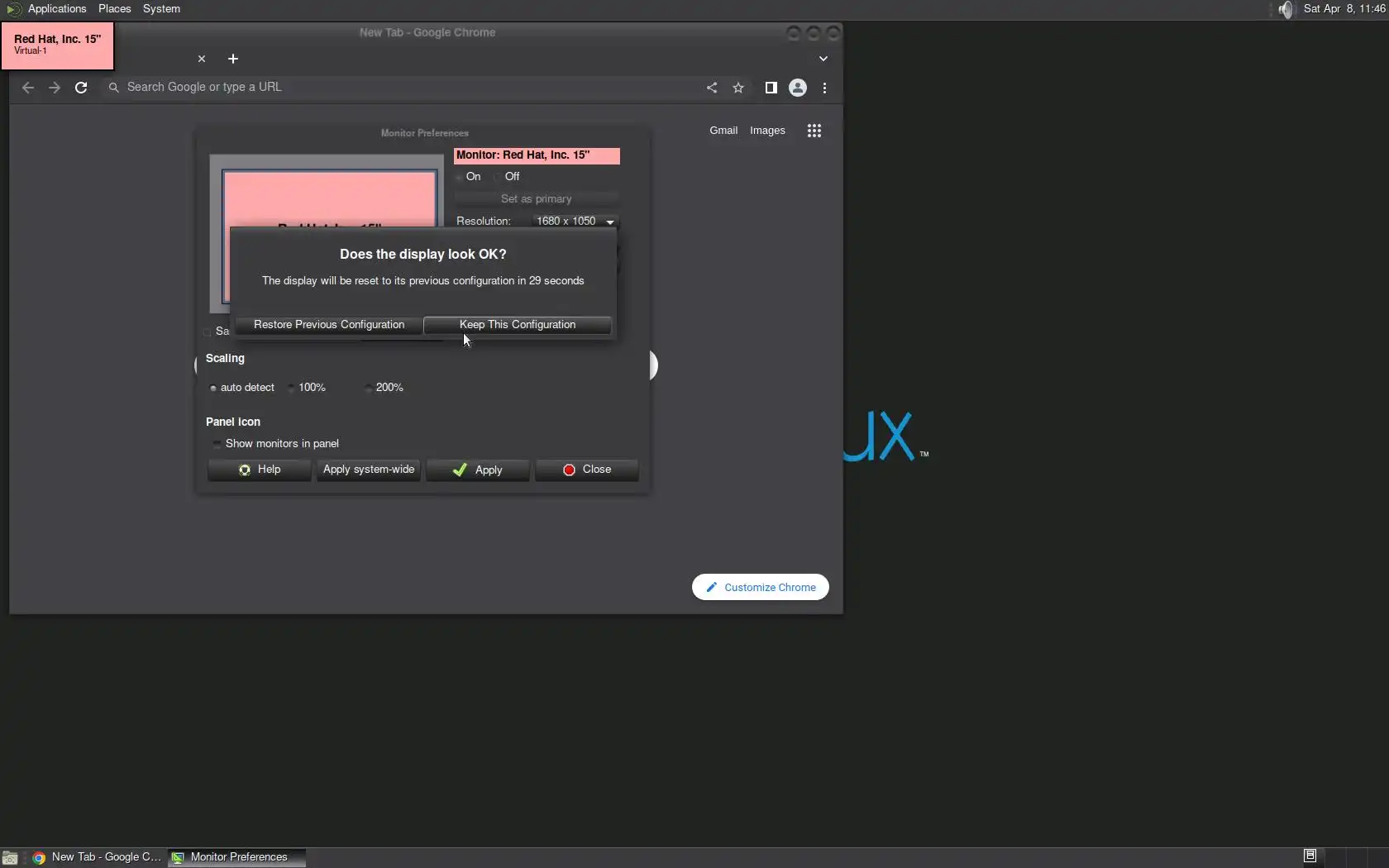Click the volume icon in the top panel

click(x=1285, y=9)
